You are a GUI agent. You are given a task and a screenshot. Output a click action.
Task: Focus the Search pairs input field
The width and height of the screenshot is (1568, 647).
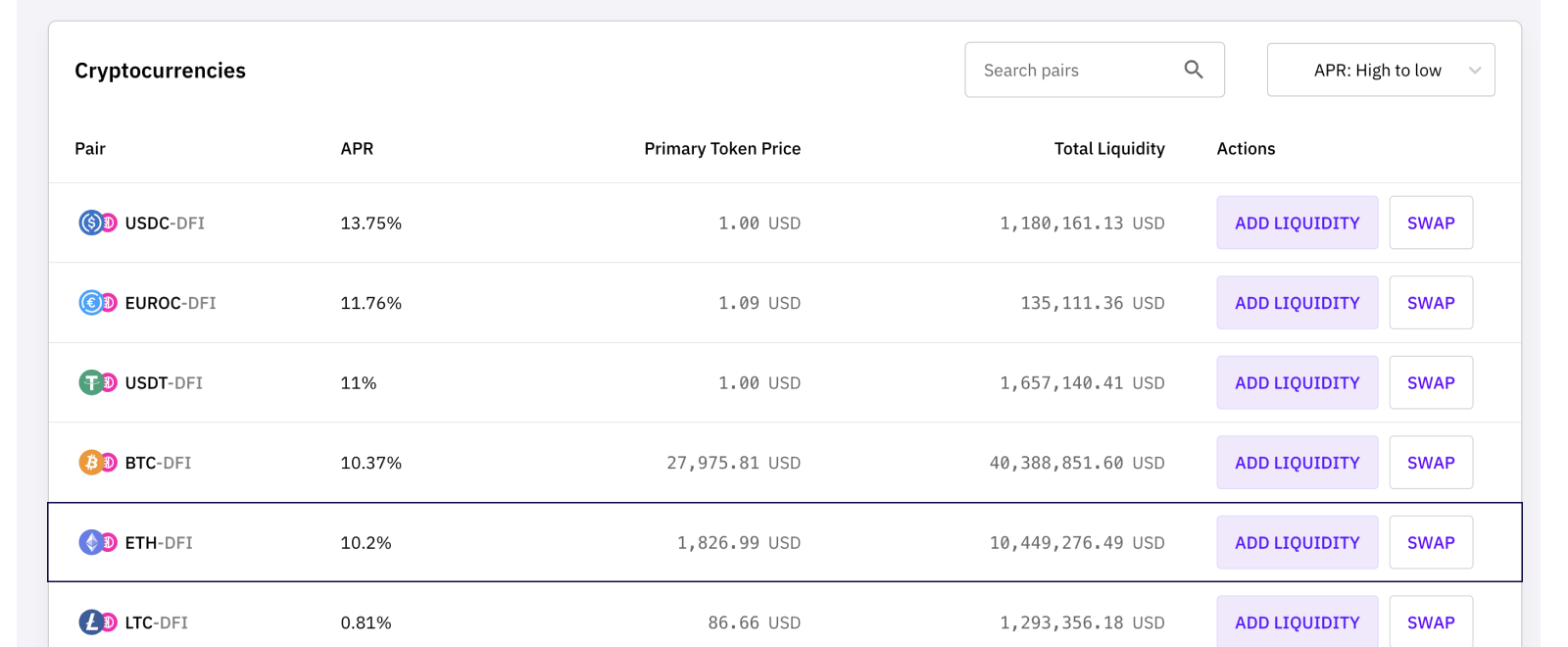(1073, 71)
